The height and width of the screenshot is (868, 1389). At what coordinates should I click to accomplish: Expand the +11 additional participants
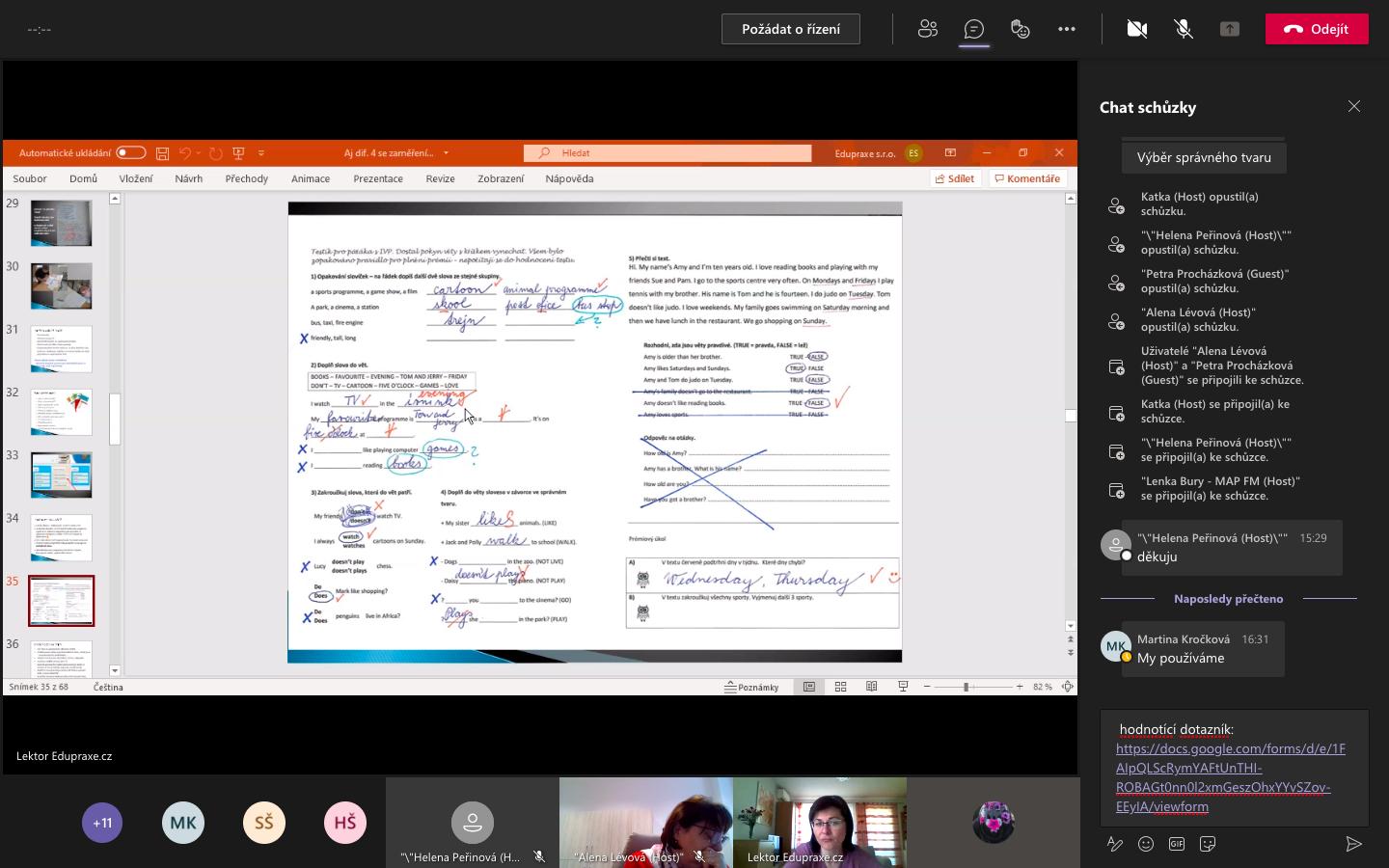(102, 823)
